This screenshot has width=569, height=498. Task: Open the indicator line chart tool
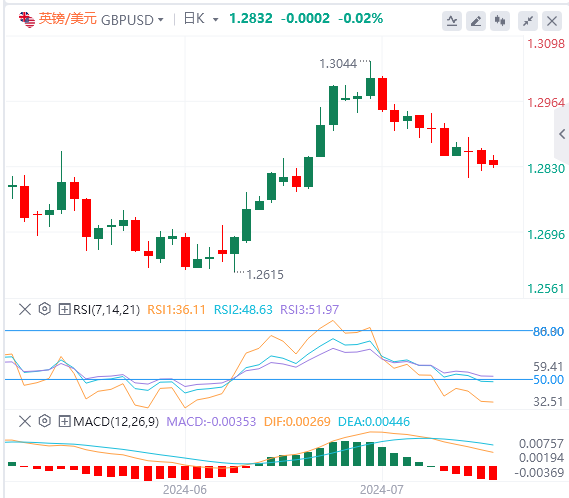tap(452, 21)
